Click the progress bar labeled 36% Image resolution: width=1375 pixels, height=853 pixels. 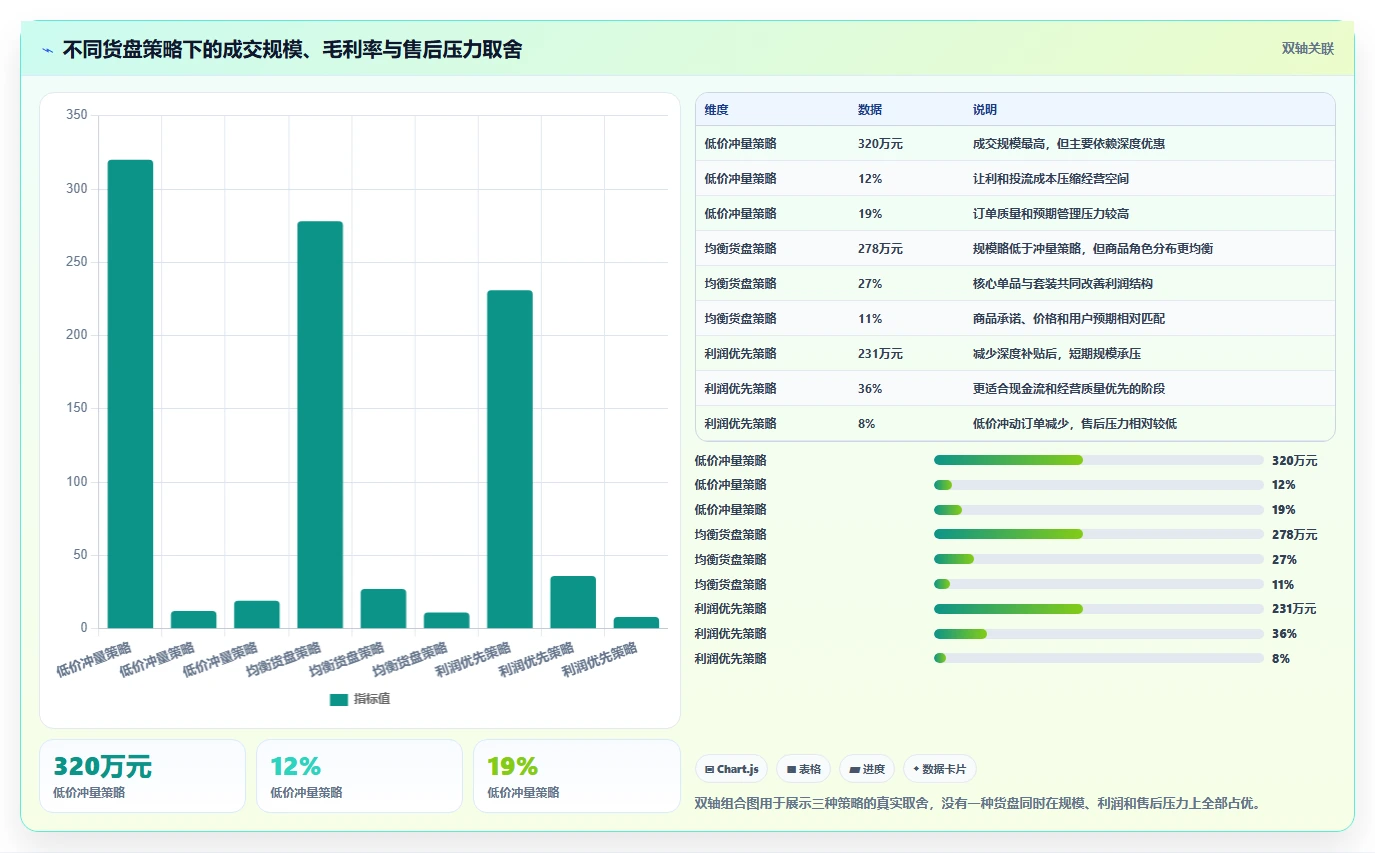pos(1099,633)
